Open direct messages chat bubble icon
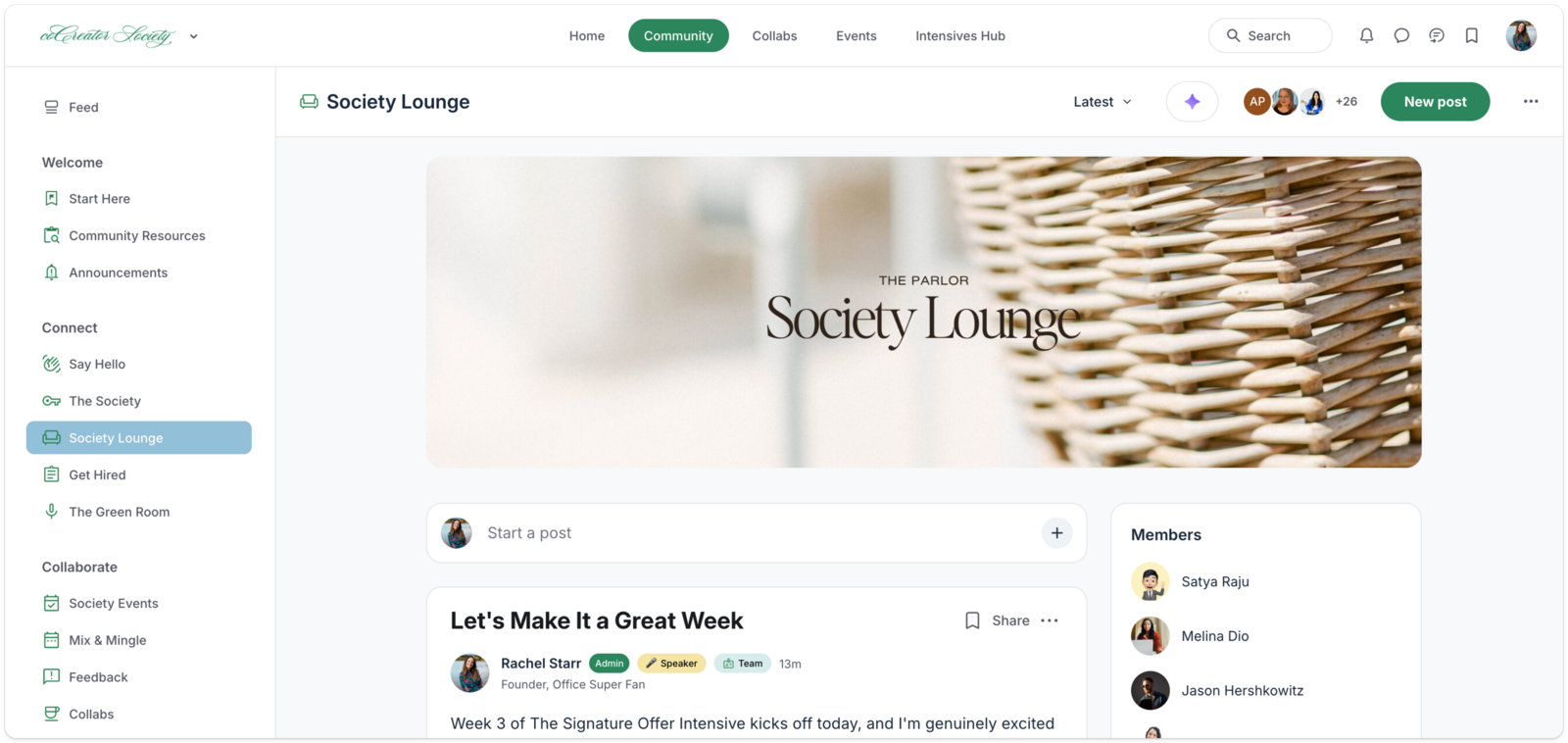Viewport: 1568px width, 743px height. tap(1401, 35)
